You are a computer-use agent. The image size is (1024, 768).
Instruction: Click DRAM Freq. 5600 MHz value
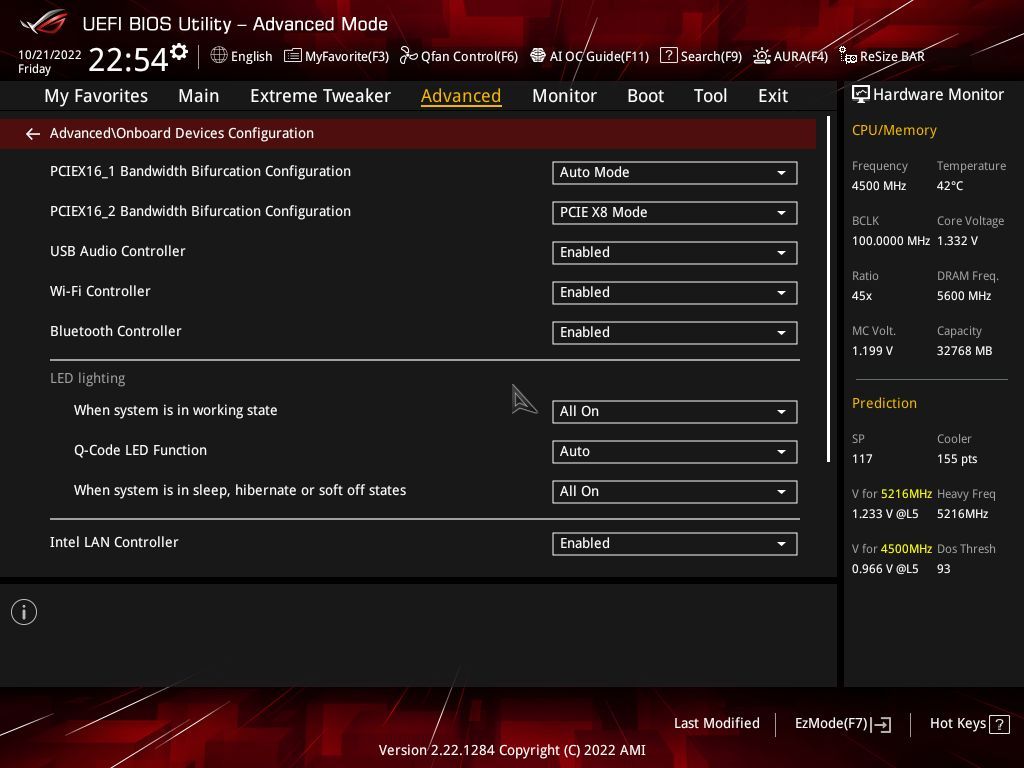[x=964, y=296]
